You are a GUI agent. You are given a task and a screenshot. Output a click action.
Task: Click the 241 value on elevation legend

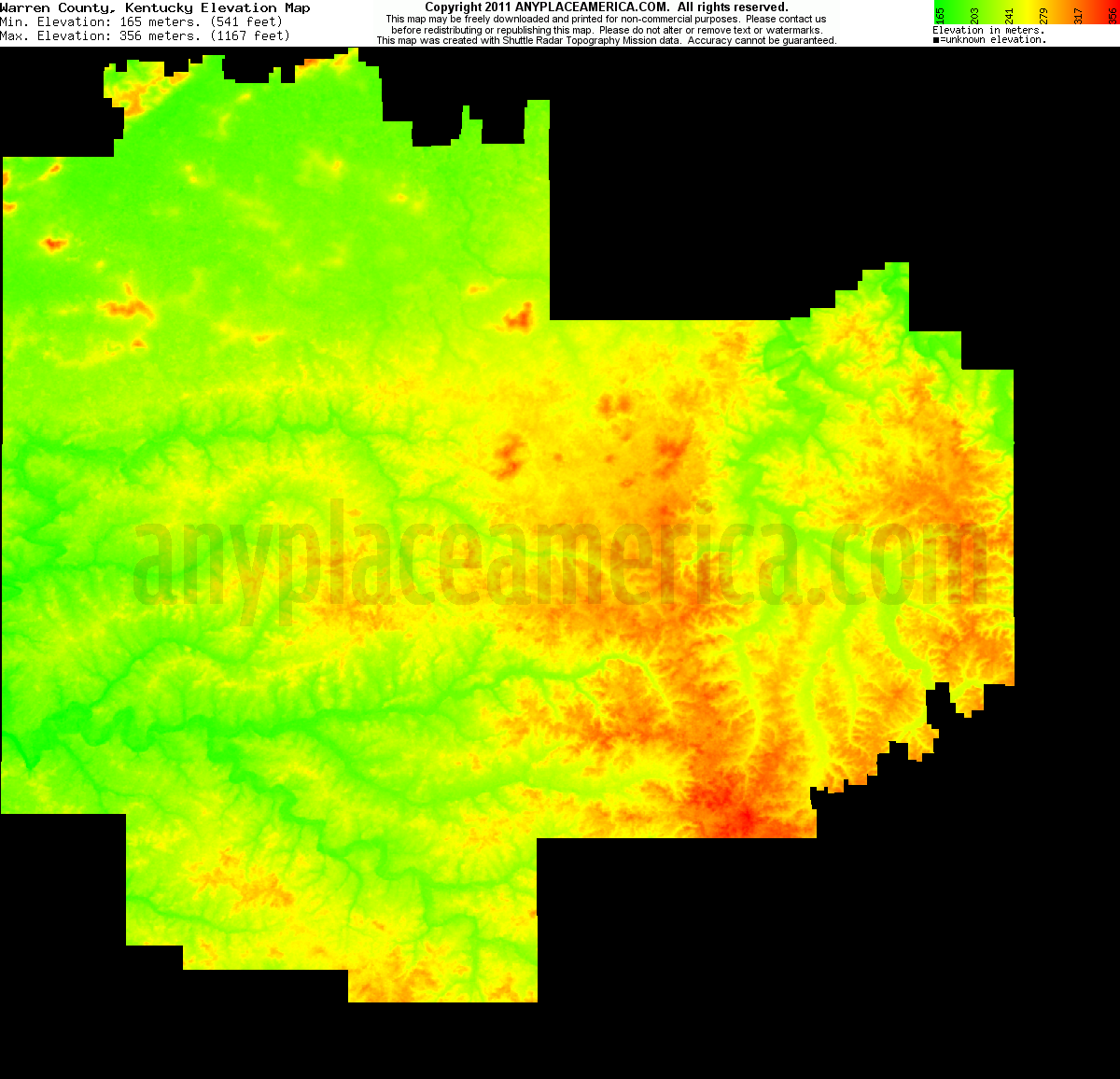[x=1010, y=14]
